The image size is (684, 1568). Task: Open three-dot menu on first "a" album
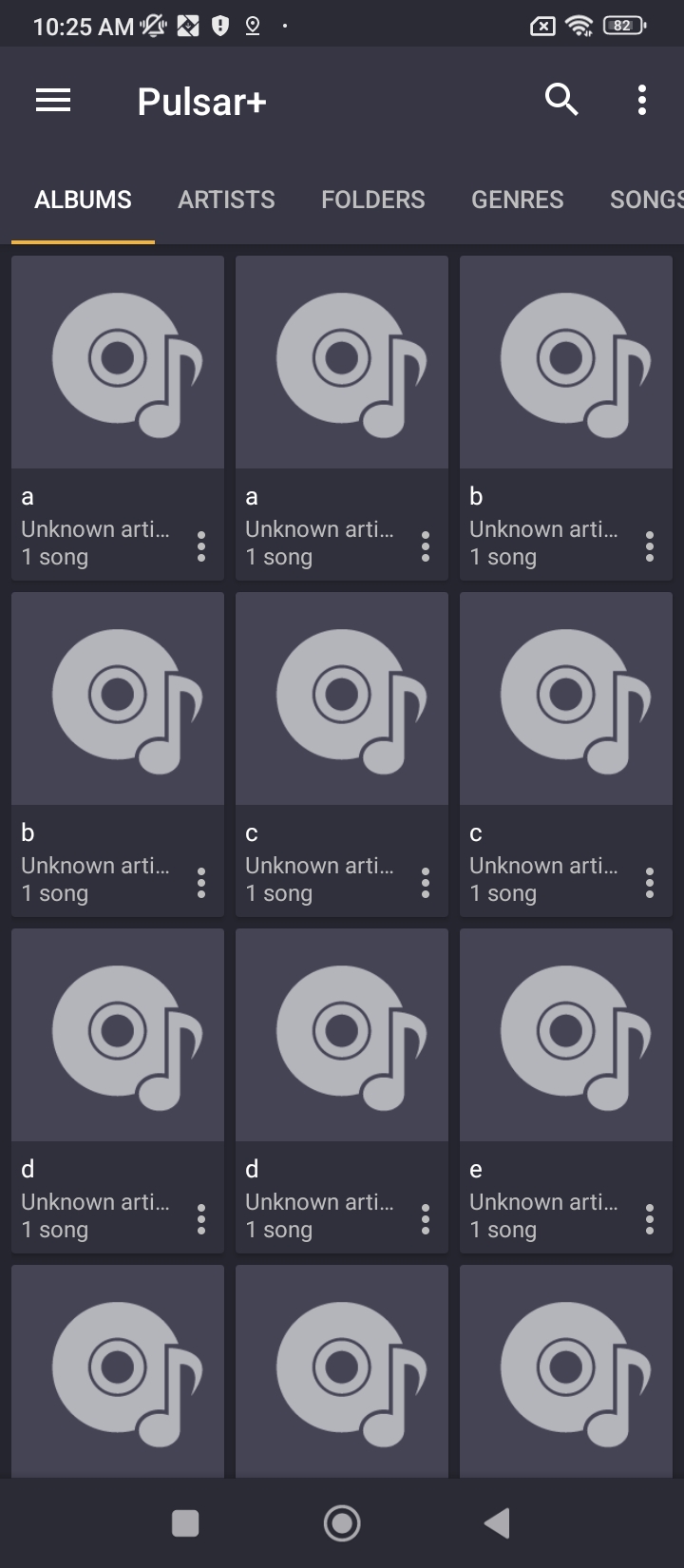pos(201,546)
